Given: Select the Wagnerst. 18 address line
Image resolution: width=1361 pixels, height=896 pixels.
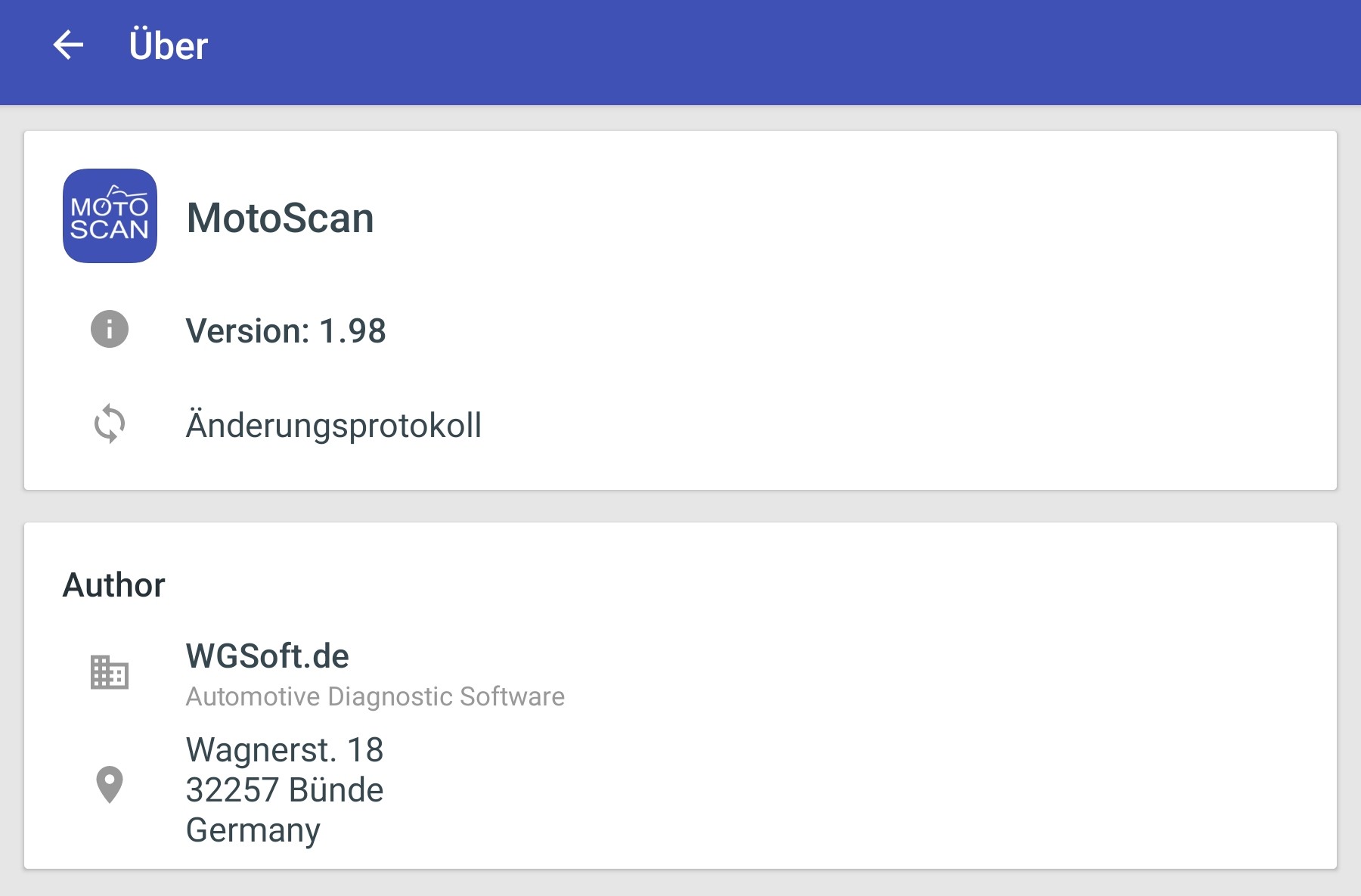Looking at the screenshot, I should (x=285, y=750).
